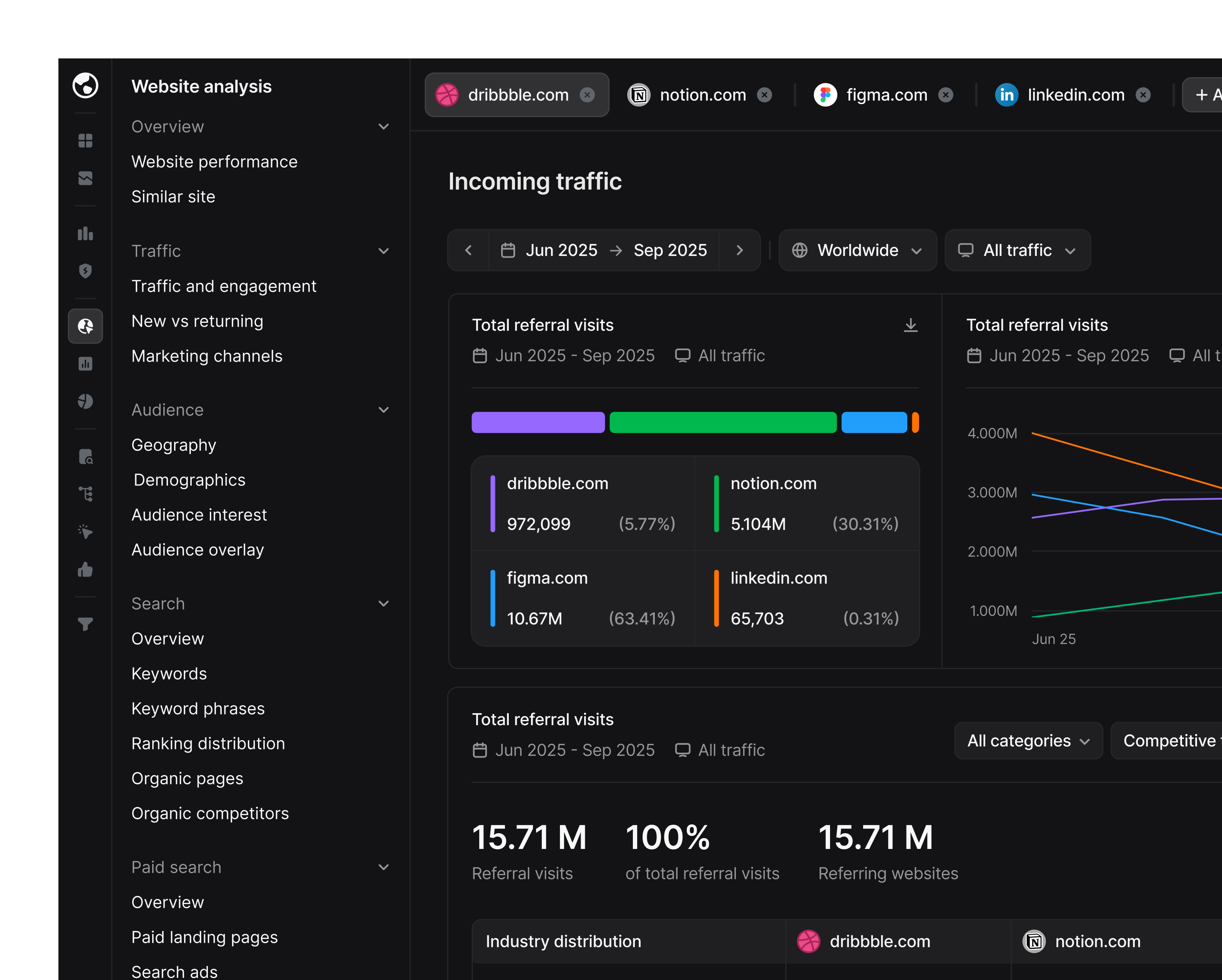Go to Audience overlay page

[x=198, y=550]
